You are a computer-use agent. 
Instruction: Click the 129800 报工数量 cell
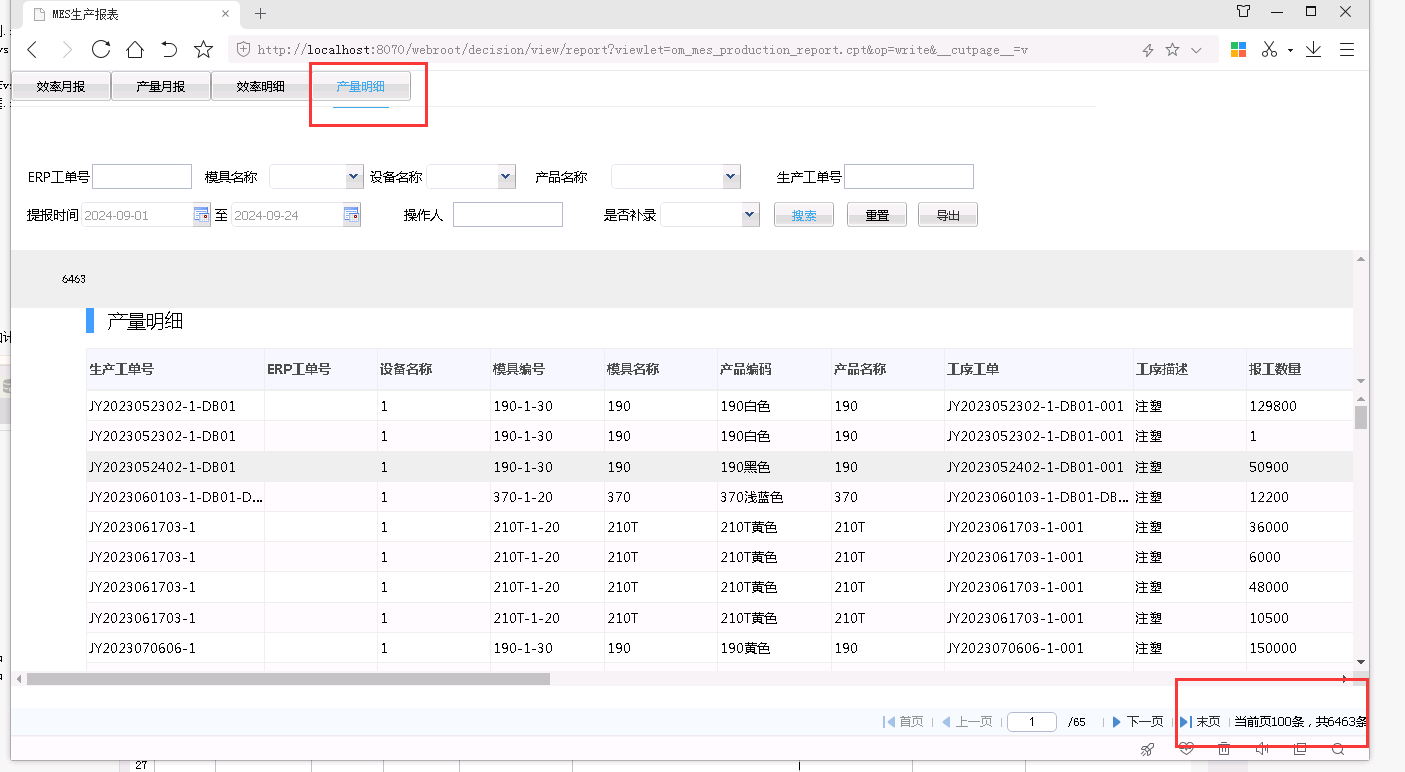point(1299,407)
